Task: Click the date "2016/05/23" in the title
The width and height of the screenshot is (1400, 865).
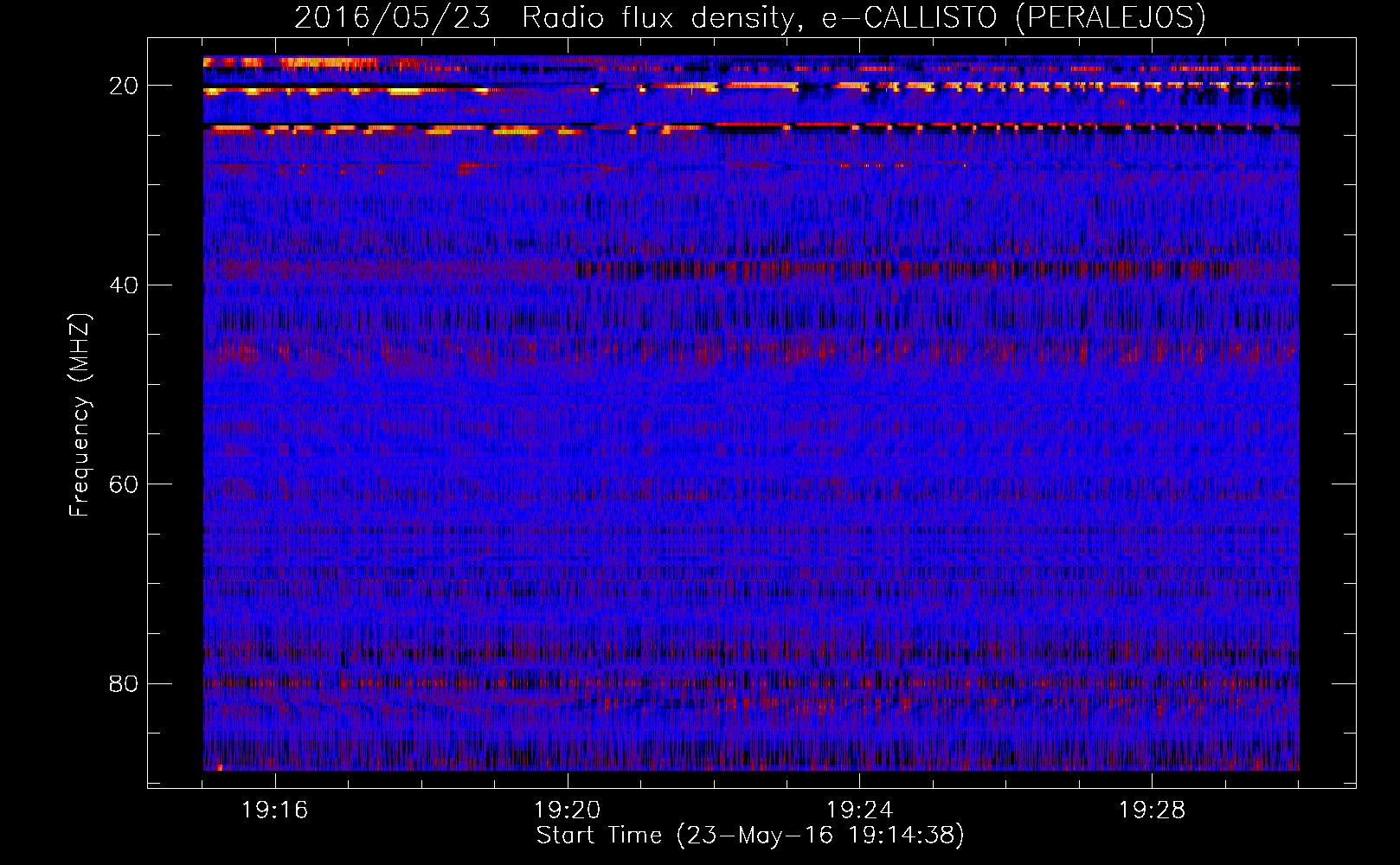Action: point(393,18)
